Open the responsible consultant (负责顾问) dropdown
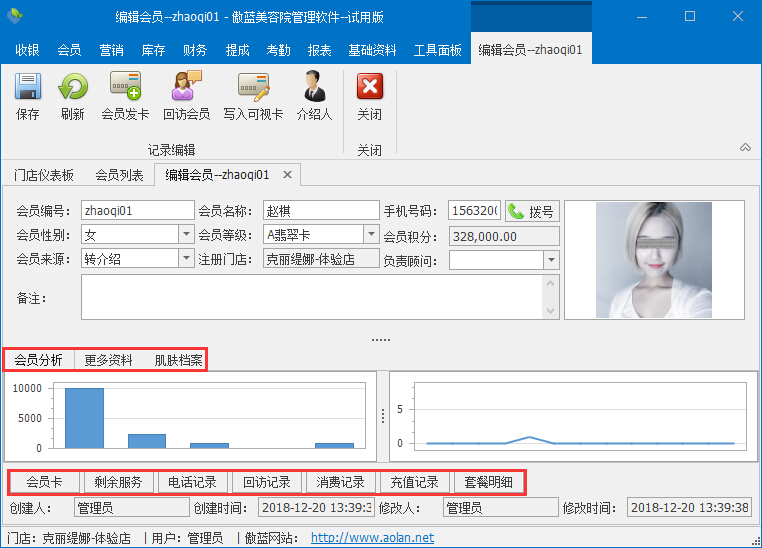 (550, 260)
